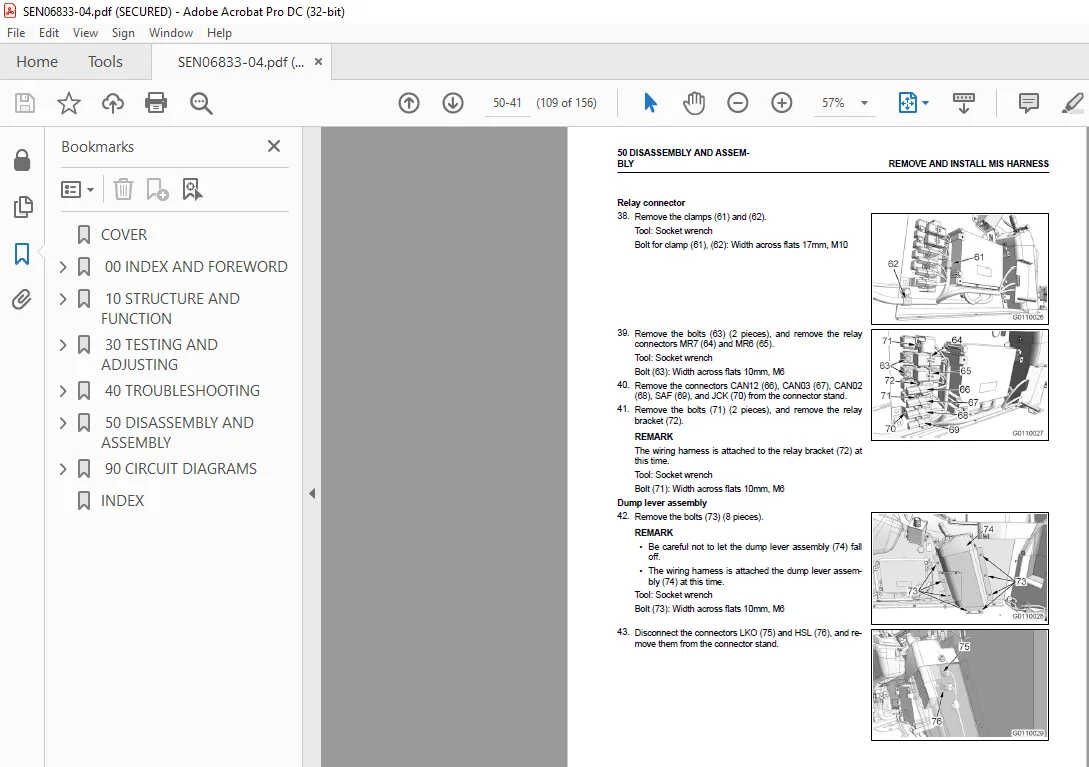Click the '(109 of 156)' page count
The image size is (1089, 767).
point(566,103)
